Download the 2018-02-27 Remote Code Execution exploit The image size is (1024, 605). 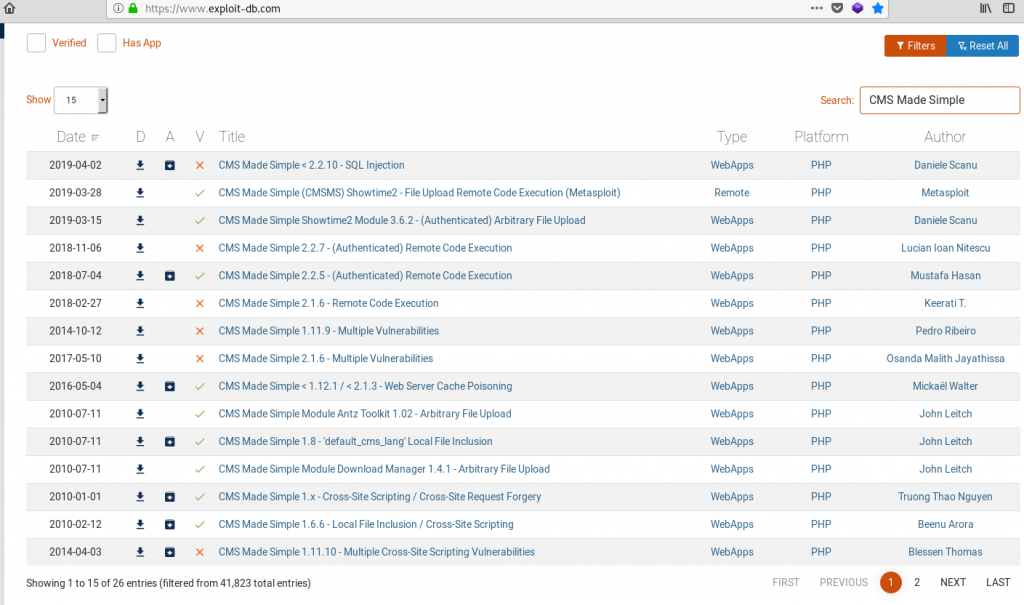click(140, 303)
